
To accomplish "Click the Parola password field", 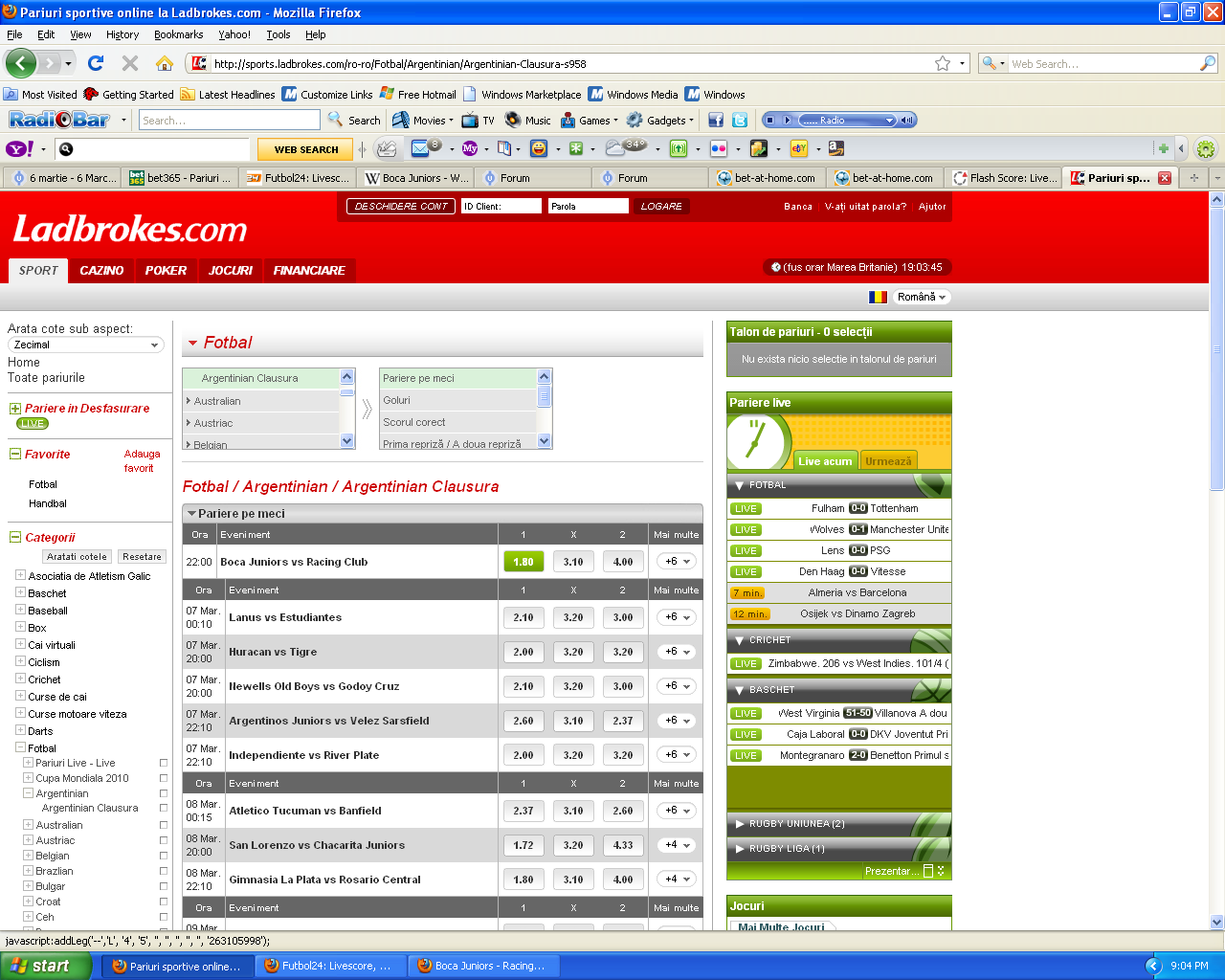I will point(588,206).
